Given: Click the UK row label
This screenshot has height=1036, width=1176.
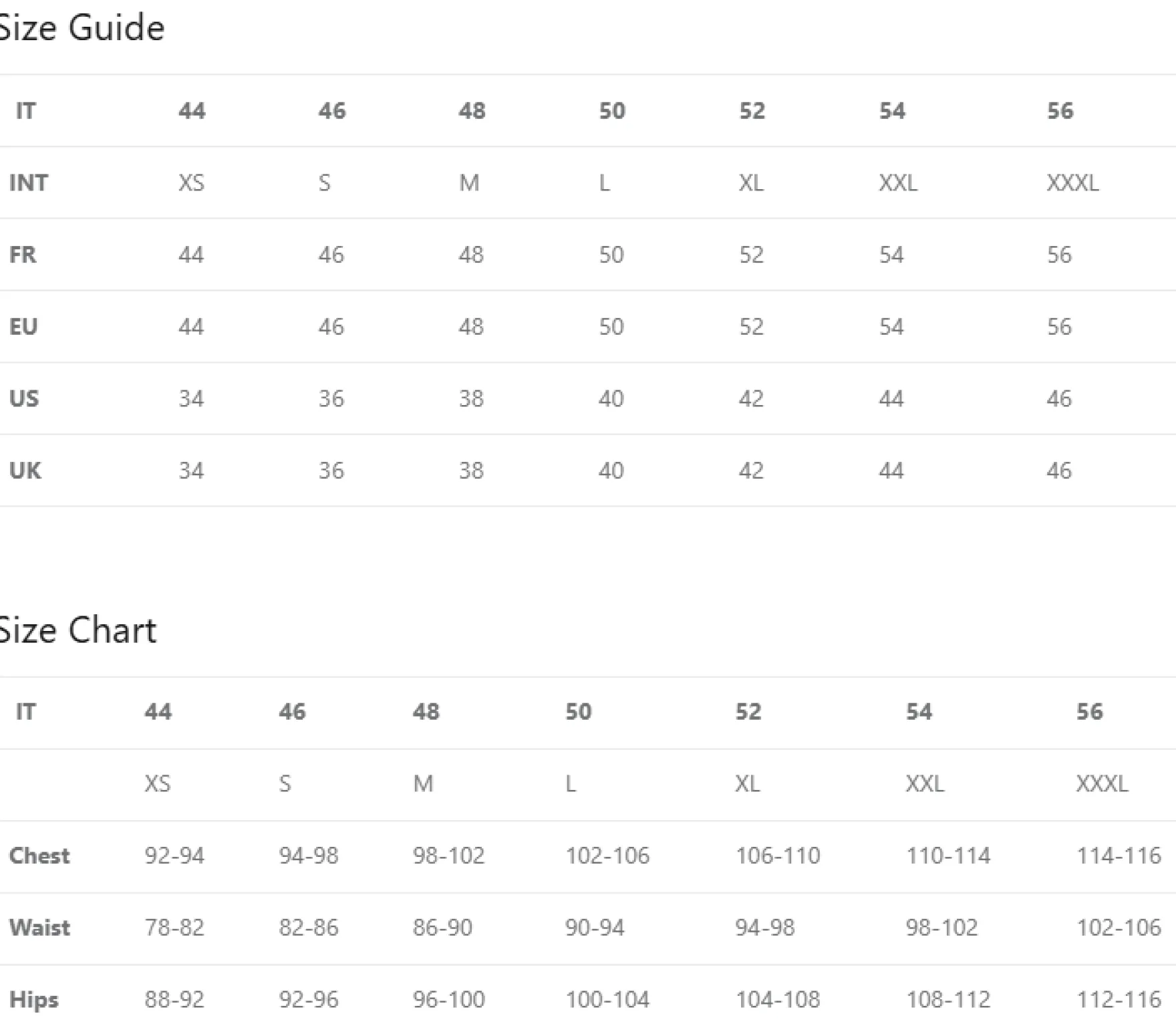Looking at the screenshot, I should tap(25, 471).
